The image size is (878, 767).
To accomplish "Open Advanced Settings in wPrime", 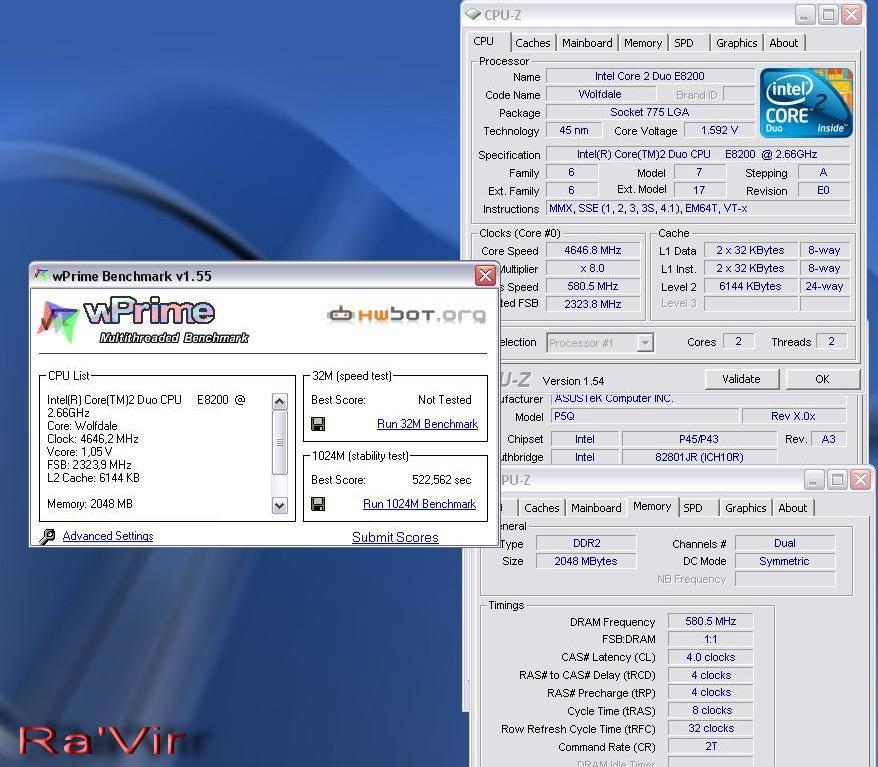I will [x=108, y=536].
